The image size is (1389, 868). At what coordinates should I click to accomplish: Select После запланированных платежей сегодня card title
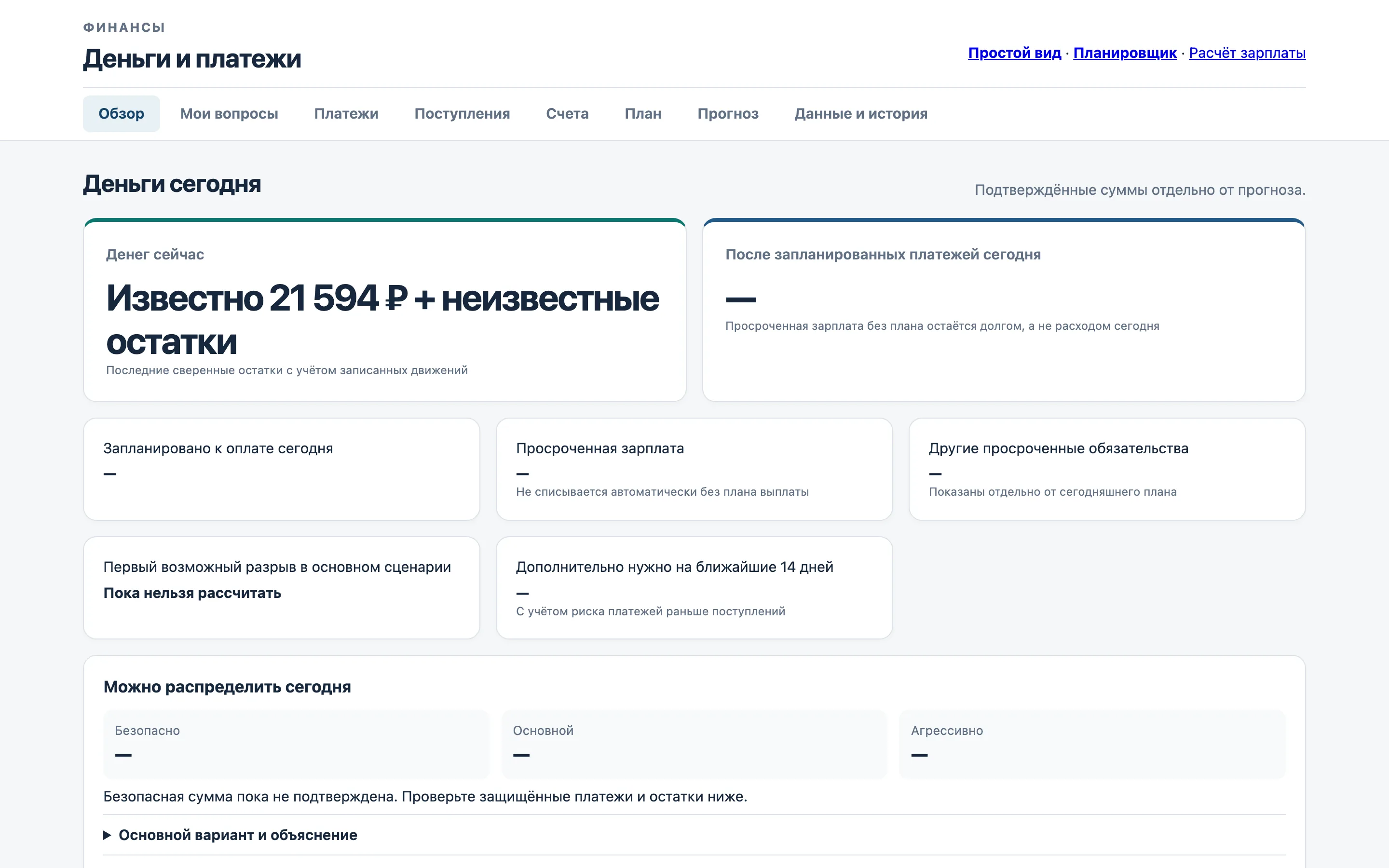(x=883, y=254)
